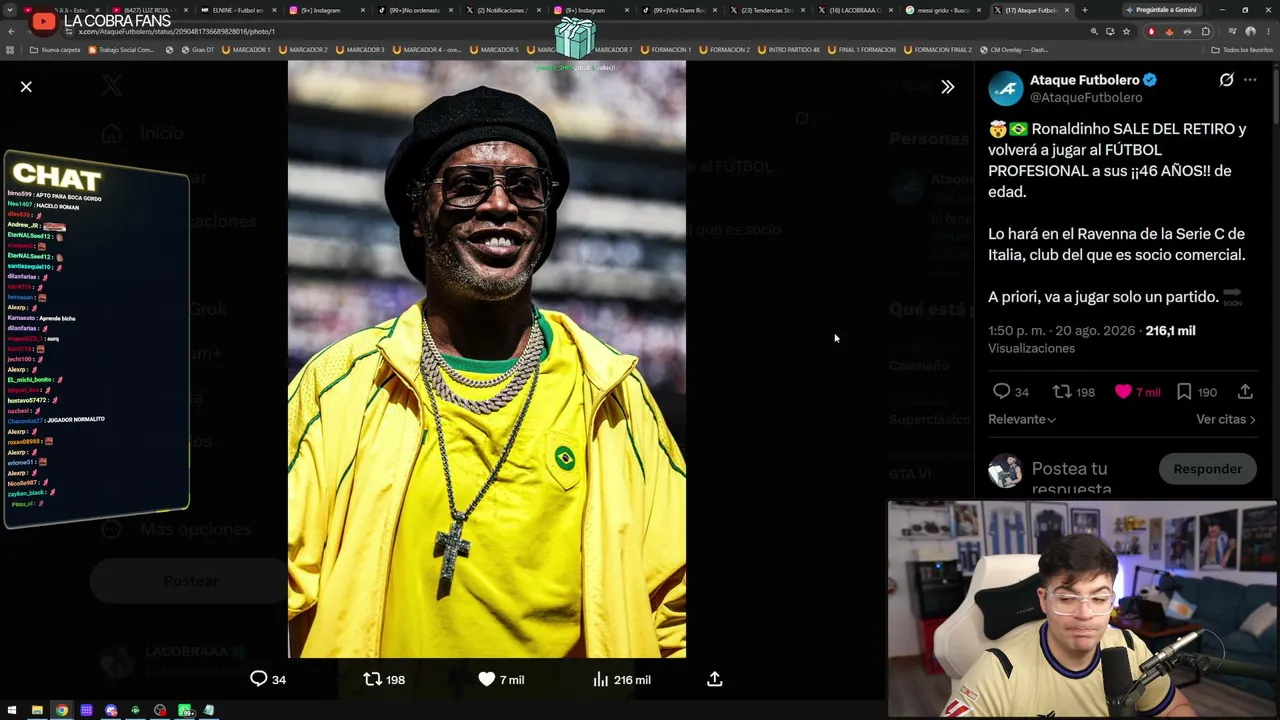Share the post from the right panel
This screenshot has height=720, width=1280.
point(1245,392)
